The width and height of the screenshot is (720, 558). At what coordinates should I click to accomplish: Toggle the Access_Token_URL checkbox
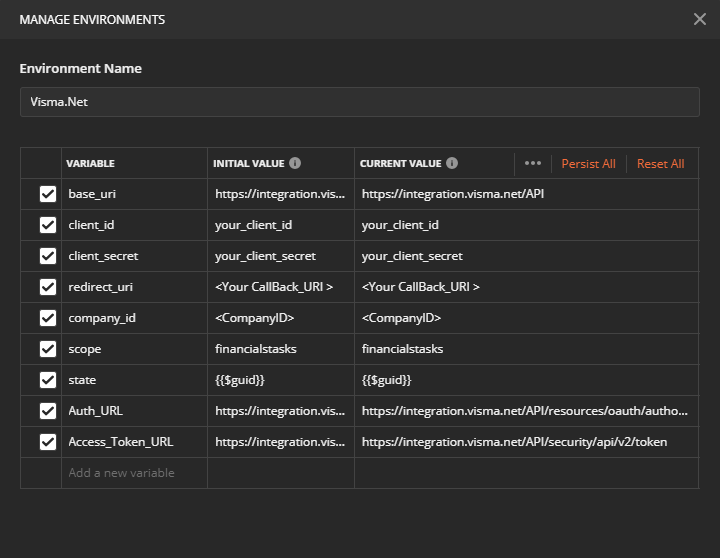(47, 442)
